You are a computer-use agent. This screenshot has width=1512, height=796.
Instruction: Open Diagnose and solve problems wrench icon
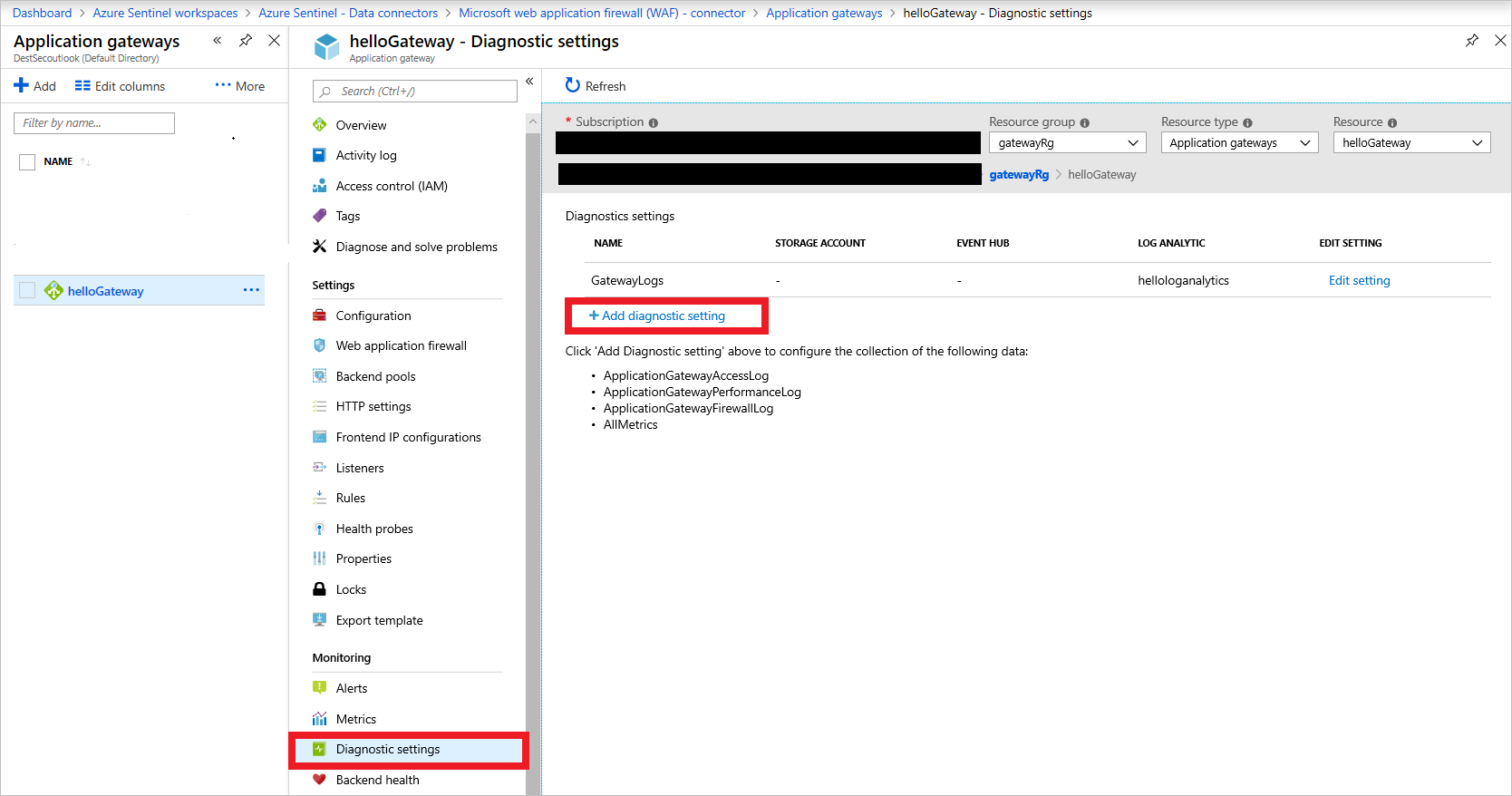[x=319, y=247]
